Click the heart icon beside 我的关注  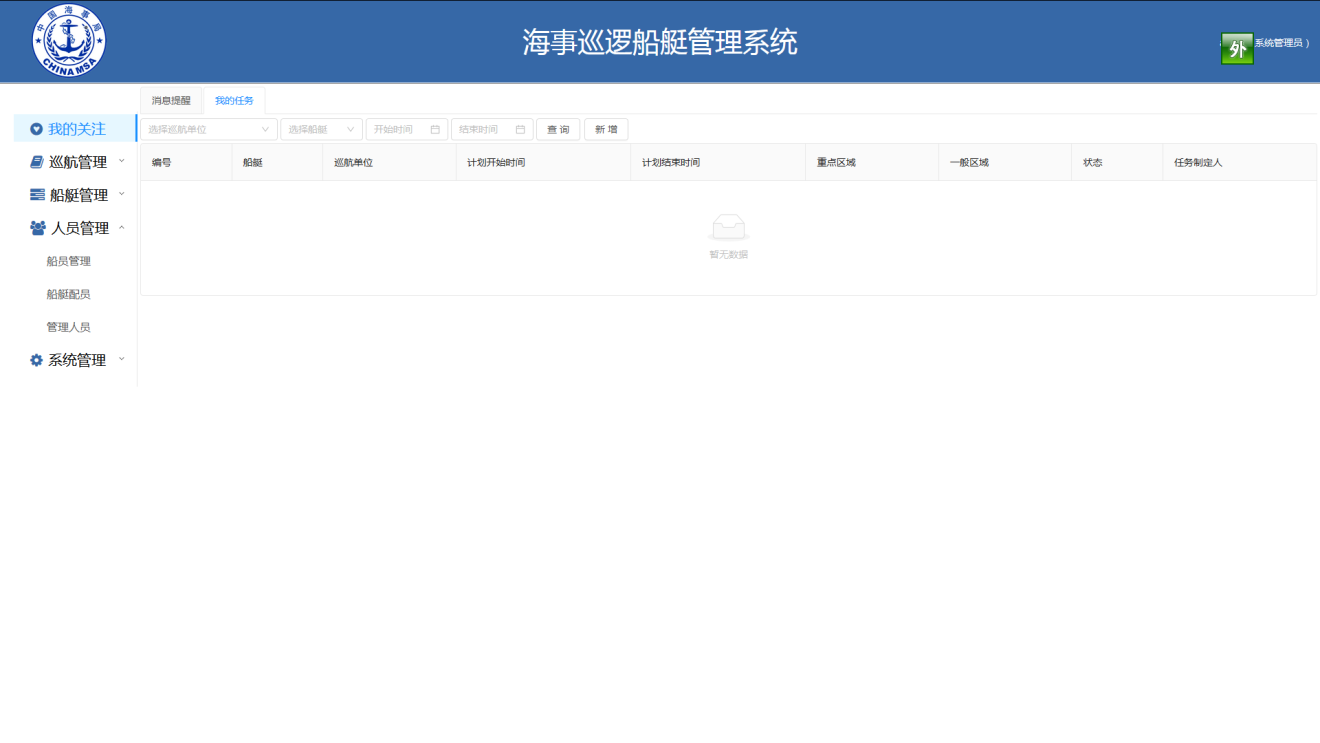pyautogui.click(x=36, y=129)
